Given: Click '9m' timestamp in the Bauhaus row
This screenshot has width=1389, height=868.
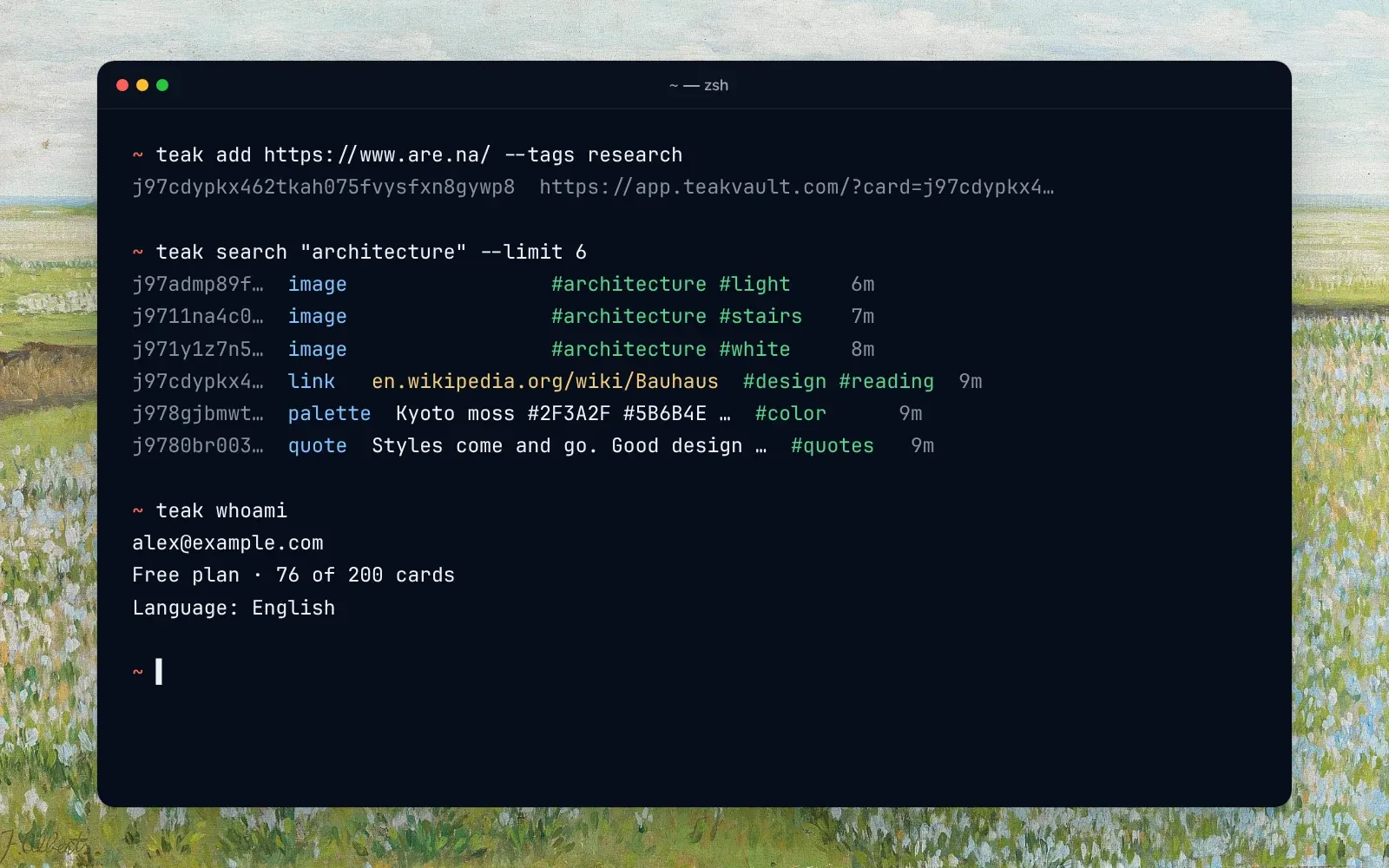Looking at the screenshot, I should pos(971,381).
